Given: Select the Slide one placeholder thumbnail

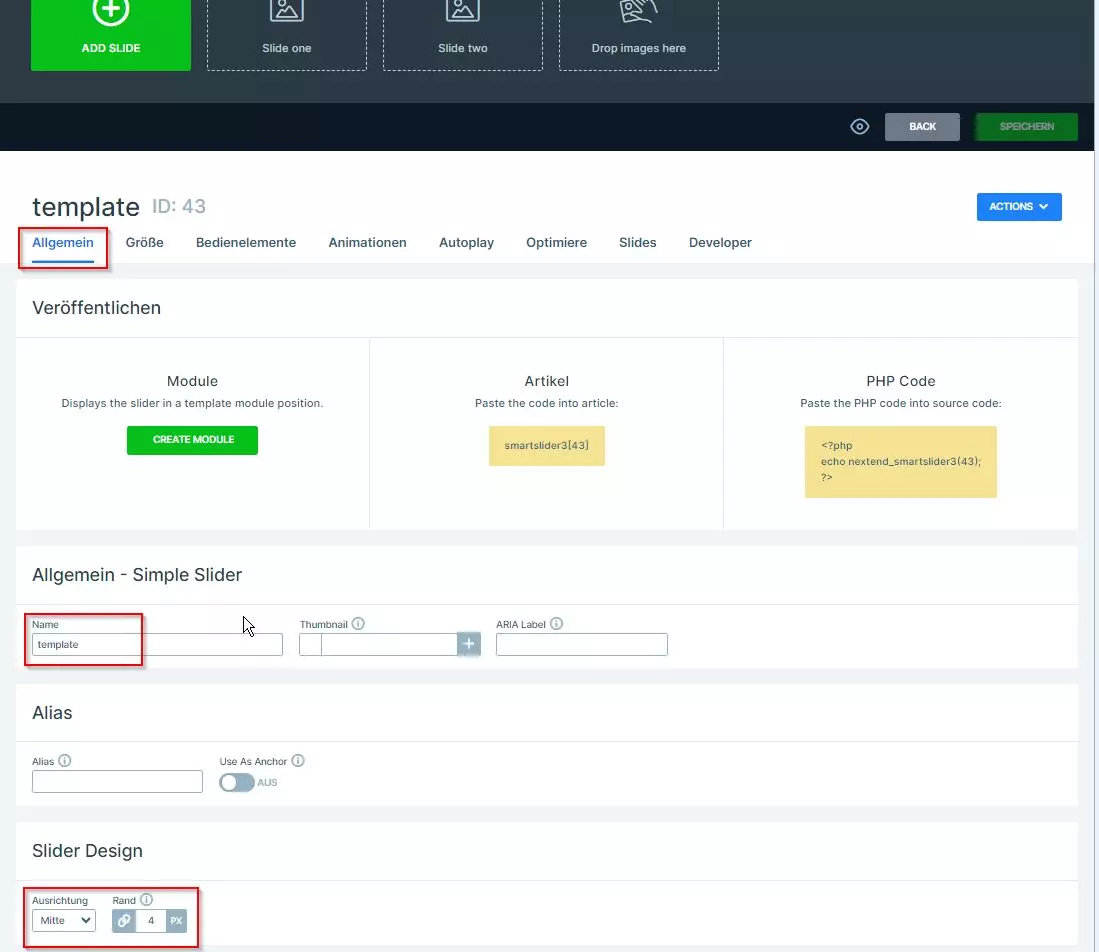Looking at the screenshot, I should pos(287,34).
